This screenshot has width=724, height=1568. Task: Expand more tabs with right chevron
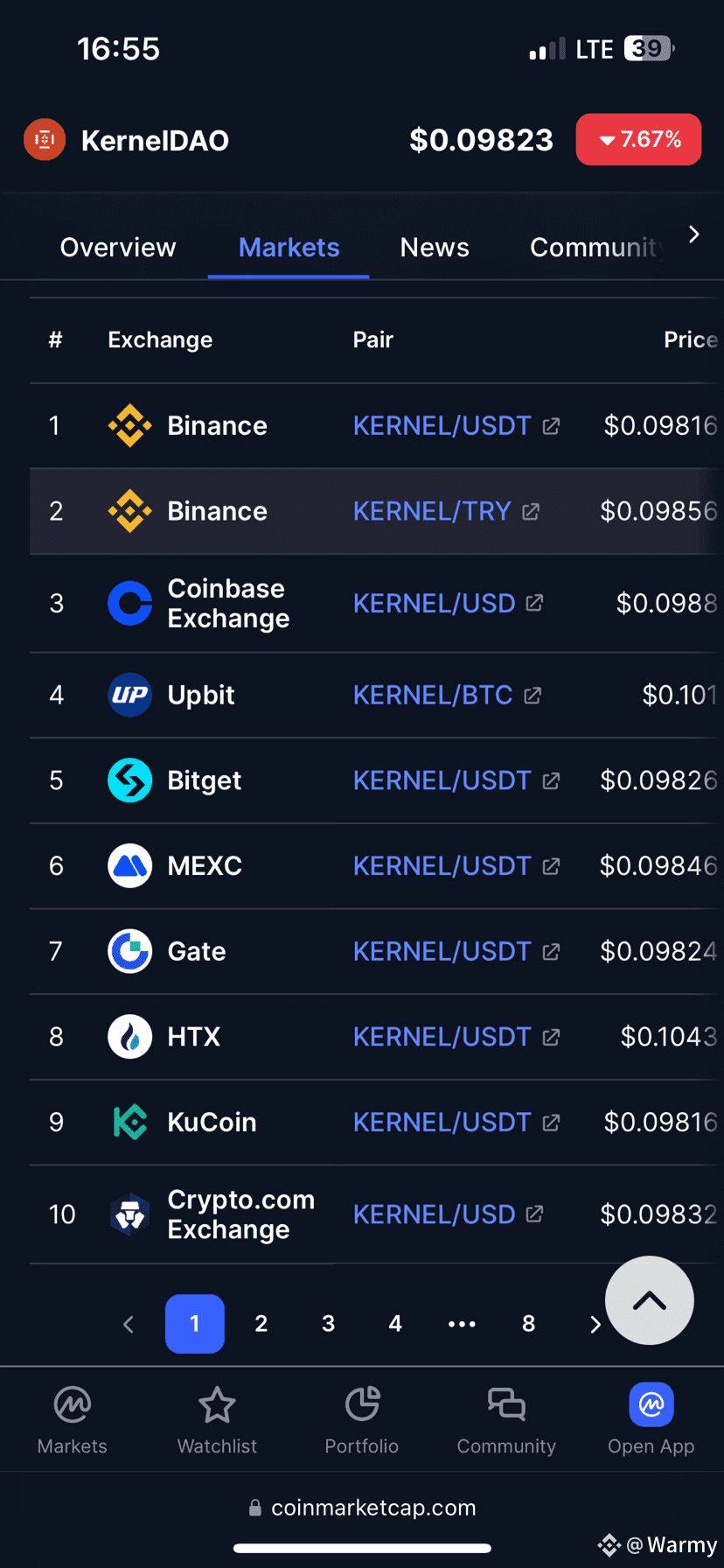(x=693, y=234)
